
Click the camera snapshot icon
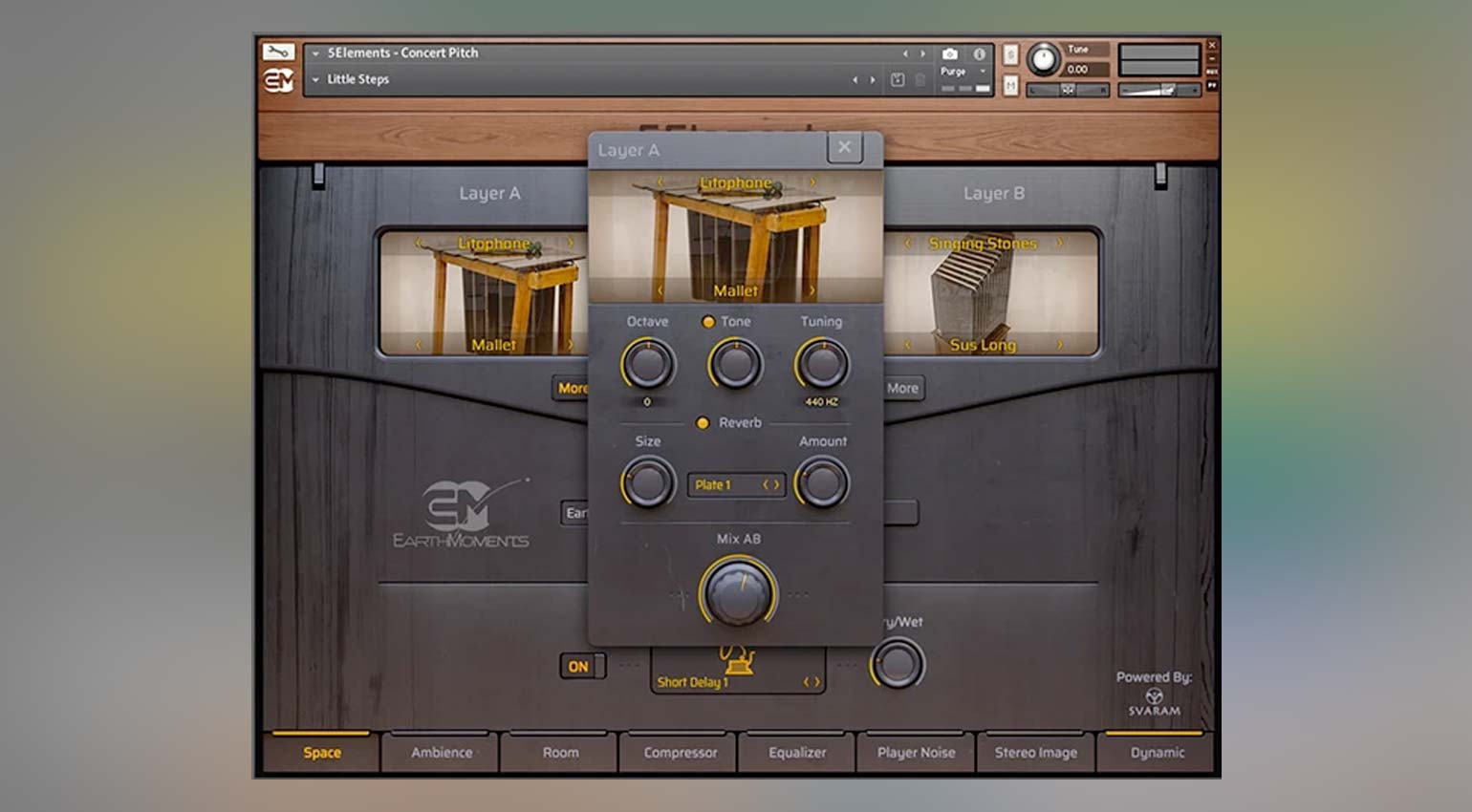pos(949,53)
